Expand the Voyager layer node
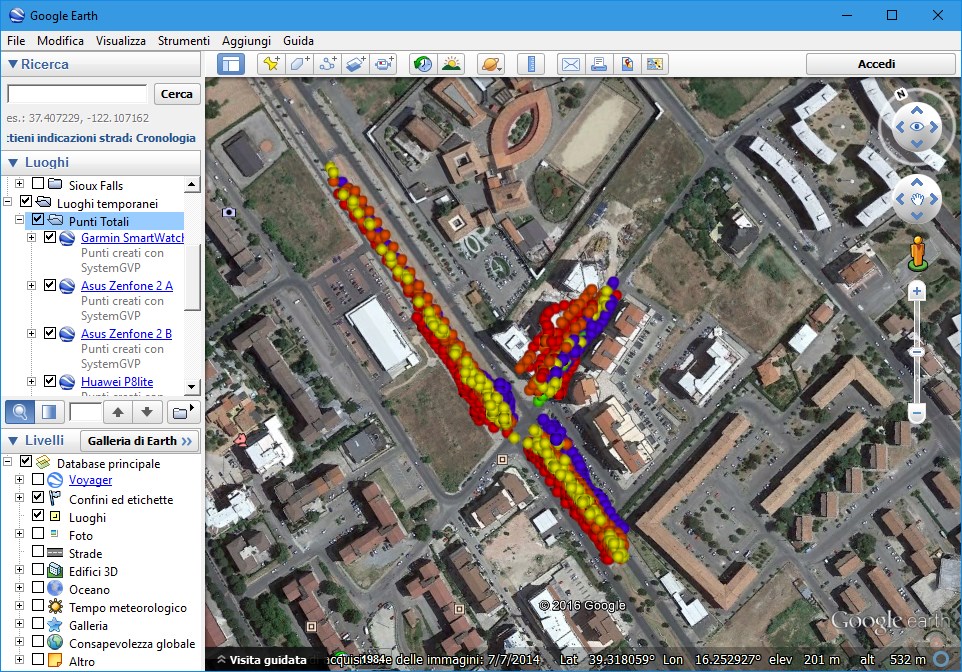This screenshot has width=962, height=672. coord(20,479)
